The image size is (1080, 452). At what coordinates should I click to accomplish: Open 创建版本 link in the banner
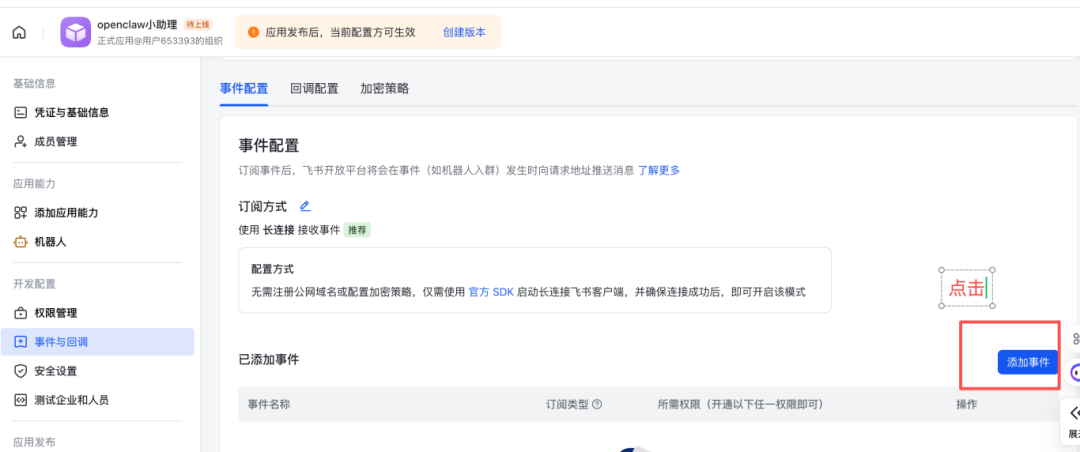464,32
